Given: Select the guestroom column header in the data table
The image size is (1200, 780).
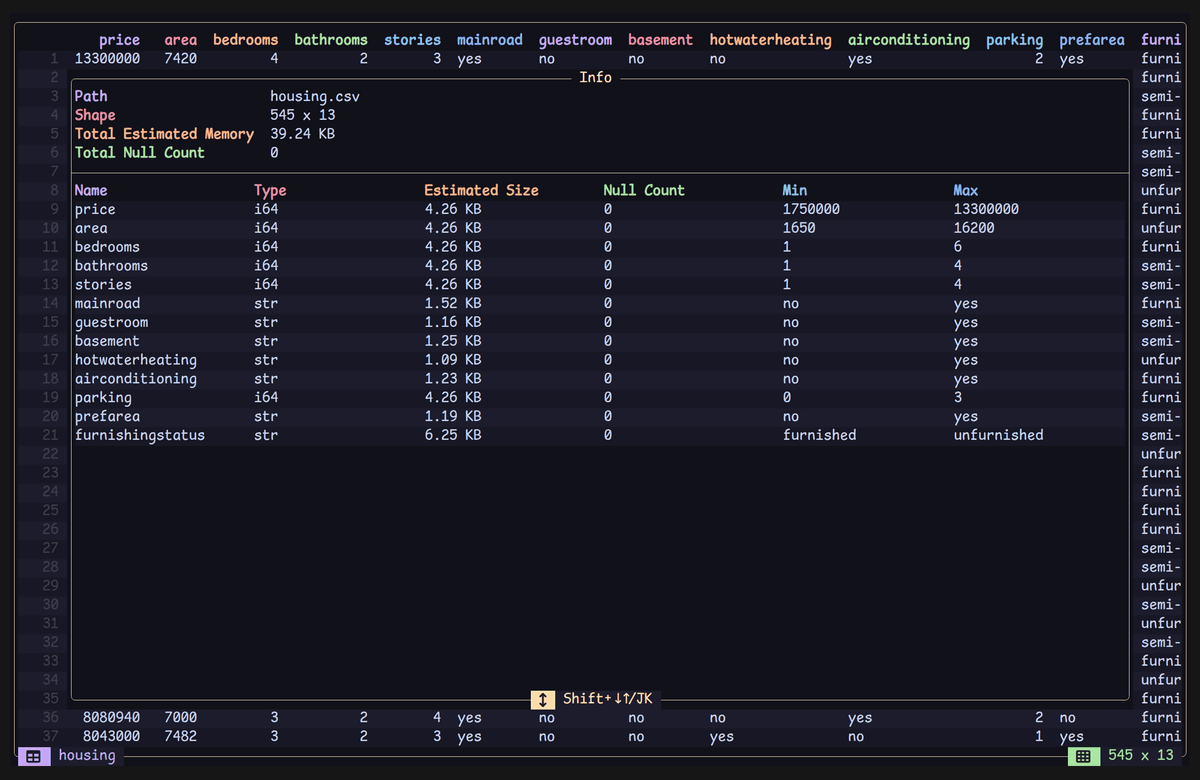Looking at the screenshot, I should coord(575,40).
